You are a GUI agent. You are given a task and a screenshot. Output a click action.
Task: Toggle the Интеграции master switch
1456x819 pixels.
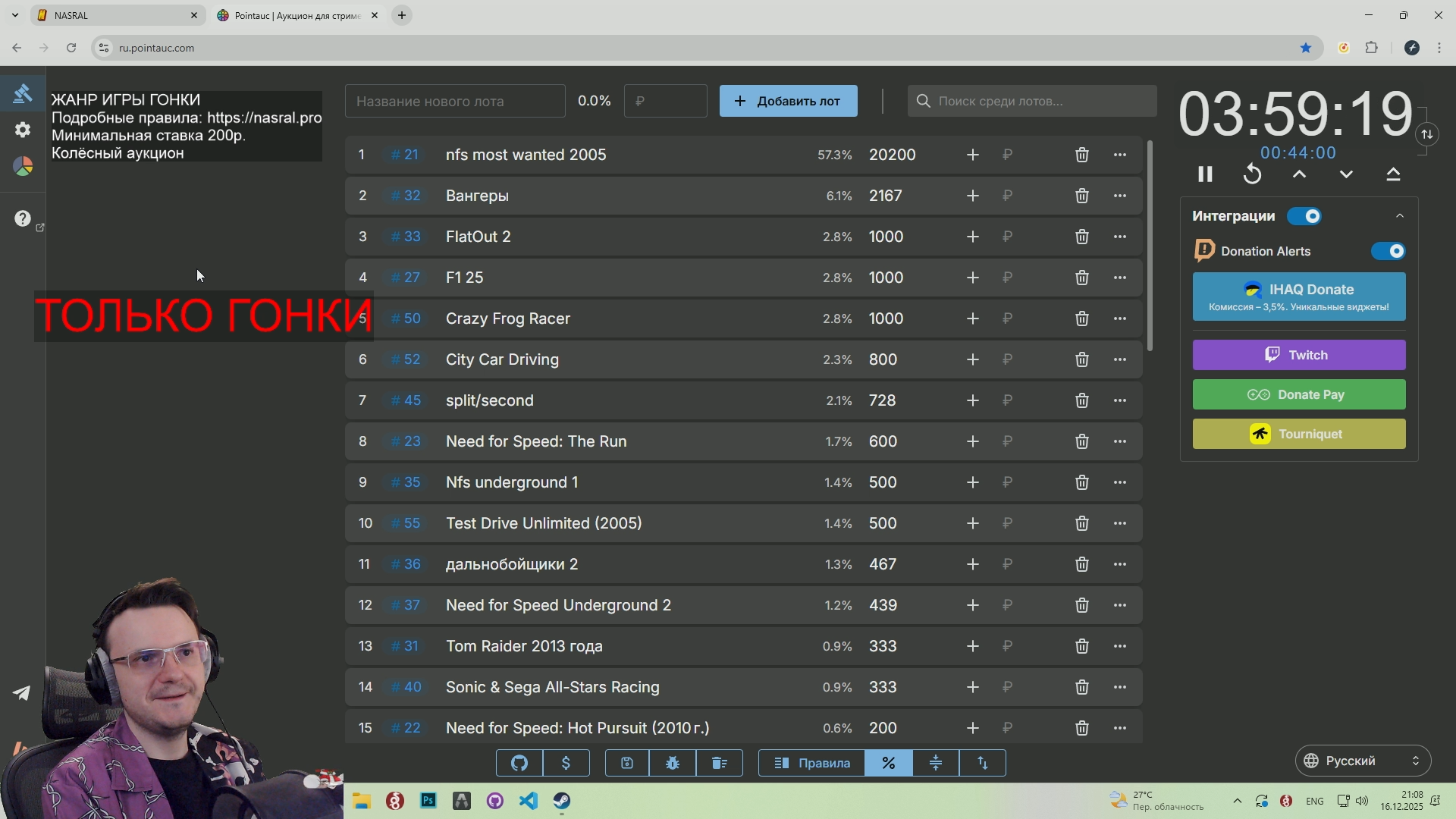click(1305, 216)
